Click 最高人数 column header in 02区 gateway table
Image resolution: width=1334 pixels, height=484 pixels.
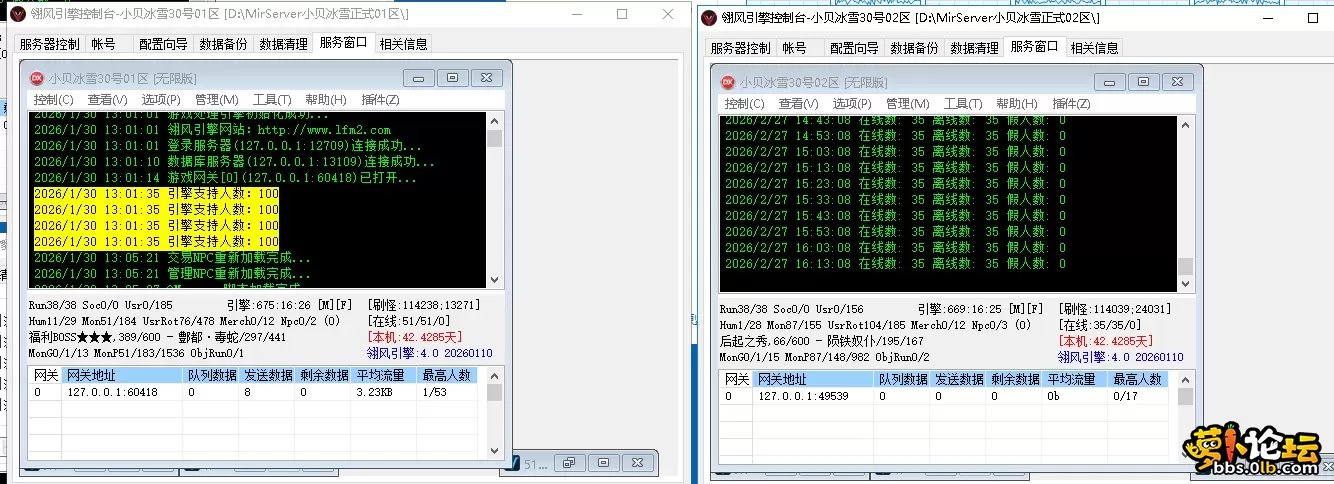pos(1137,379)
